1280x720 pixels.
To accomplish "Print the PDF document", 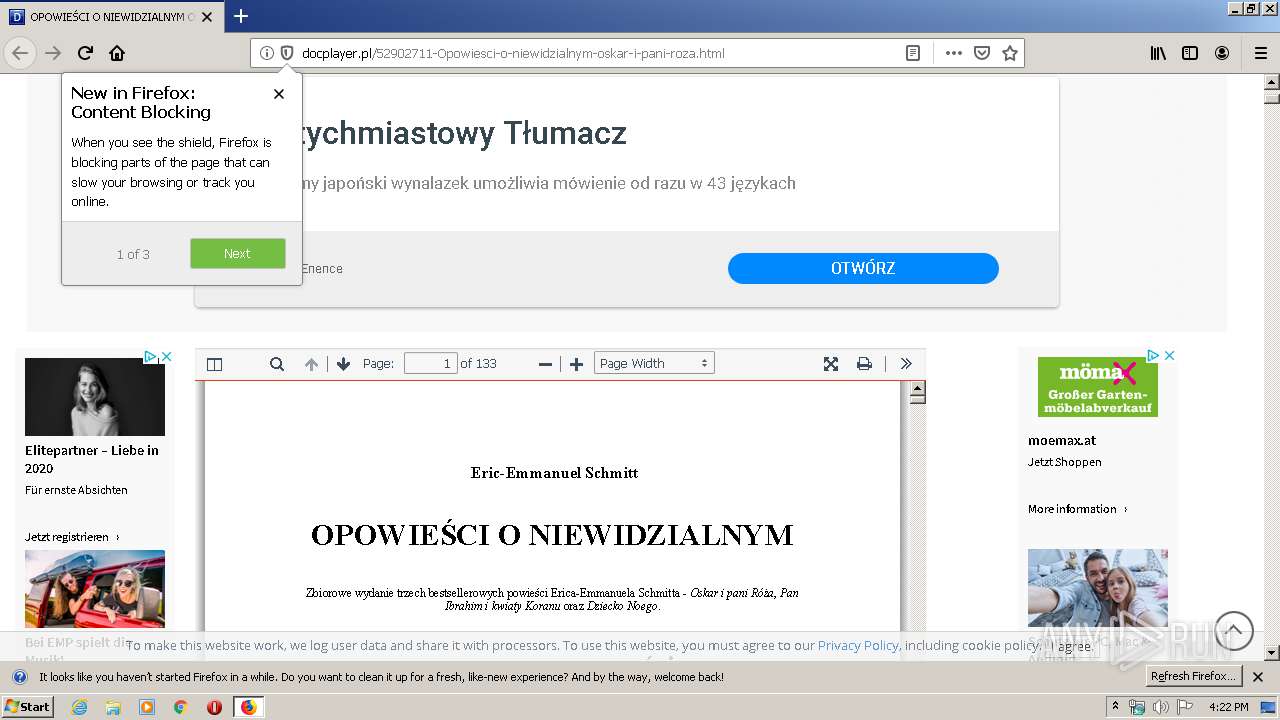I will point(864,364).
